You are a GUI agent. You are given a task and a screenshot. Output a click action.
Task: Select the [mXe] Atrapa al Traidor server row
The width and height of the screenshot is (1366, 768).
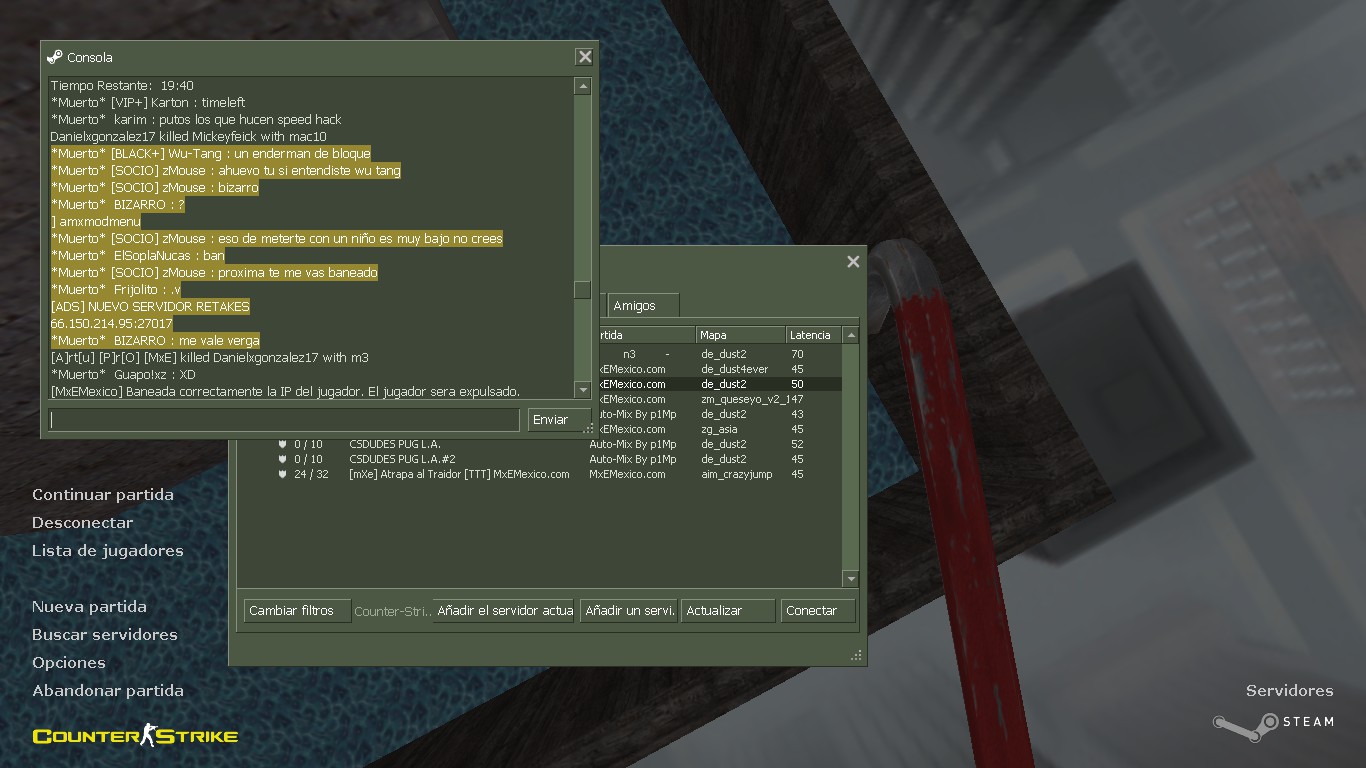540,474
